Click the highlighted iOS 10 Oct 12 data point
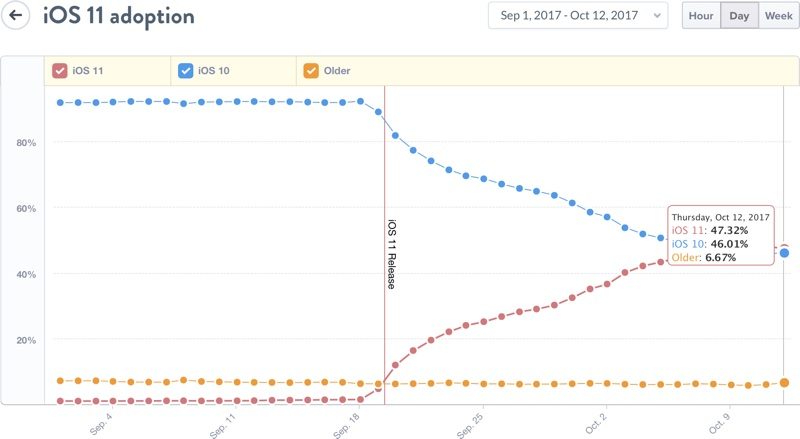The height and width of the screenshot is (439, 800). (x=785, y=253)
